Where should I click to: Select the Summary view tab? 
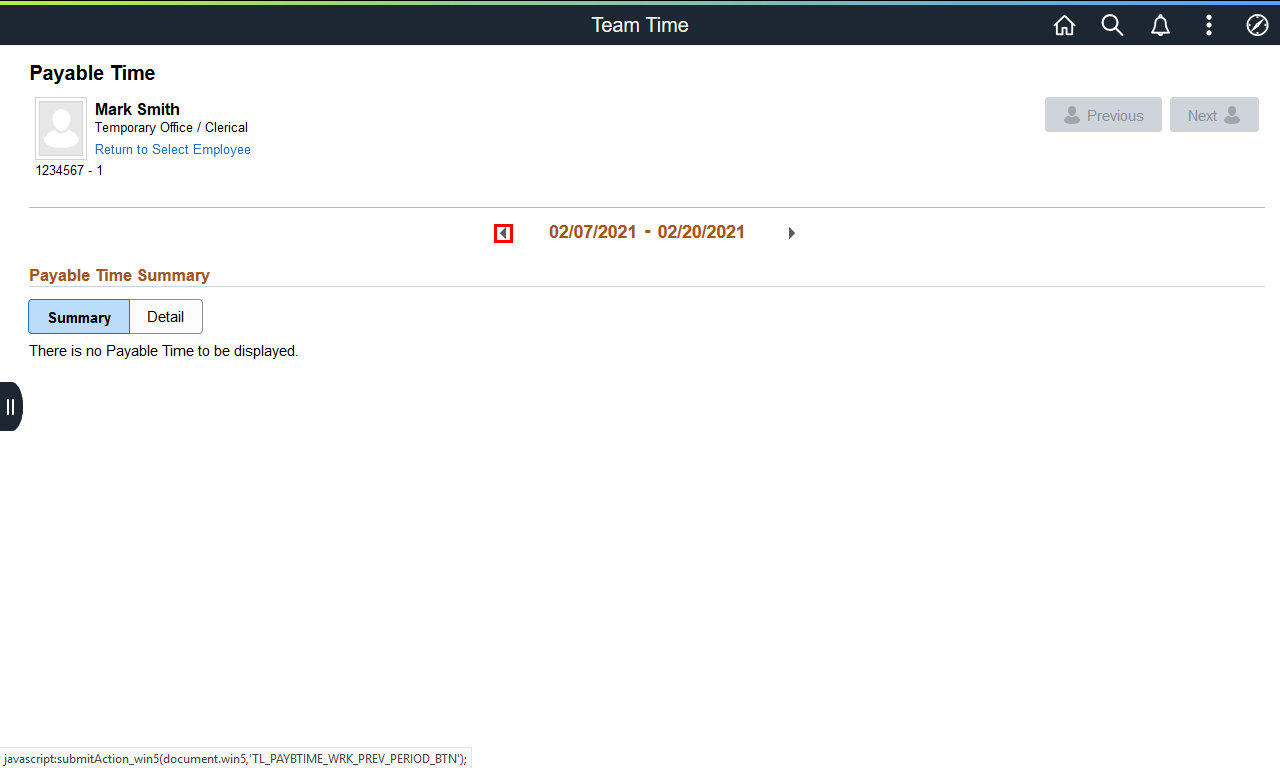79,317
